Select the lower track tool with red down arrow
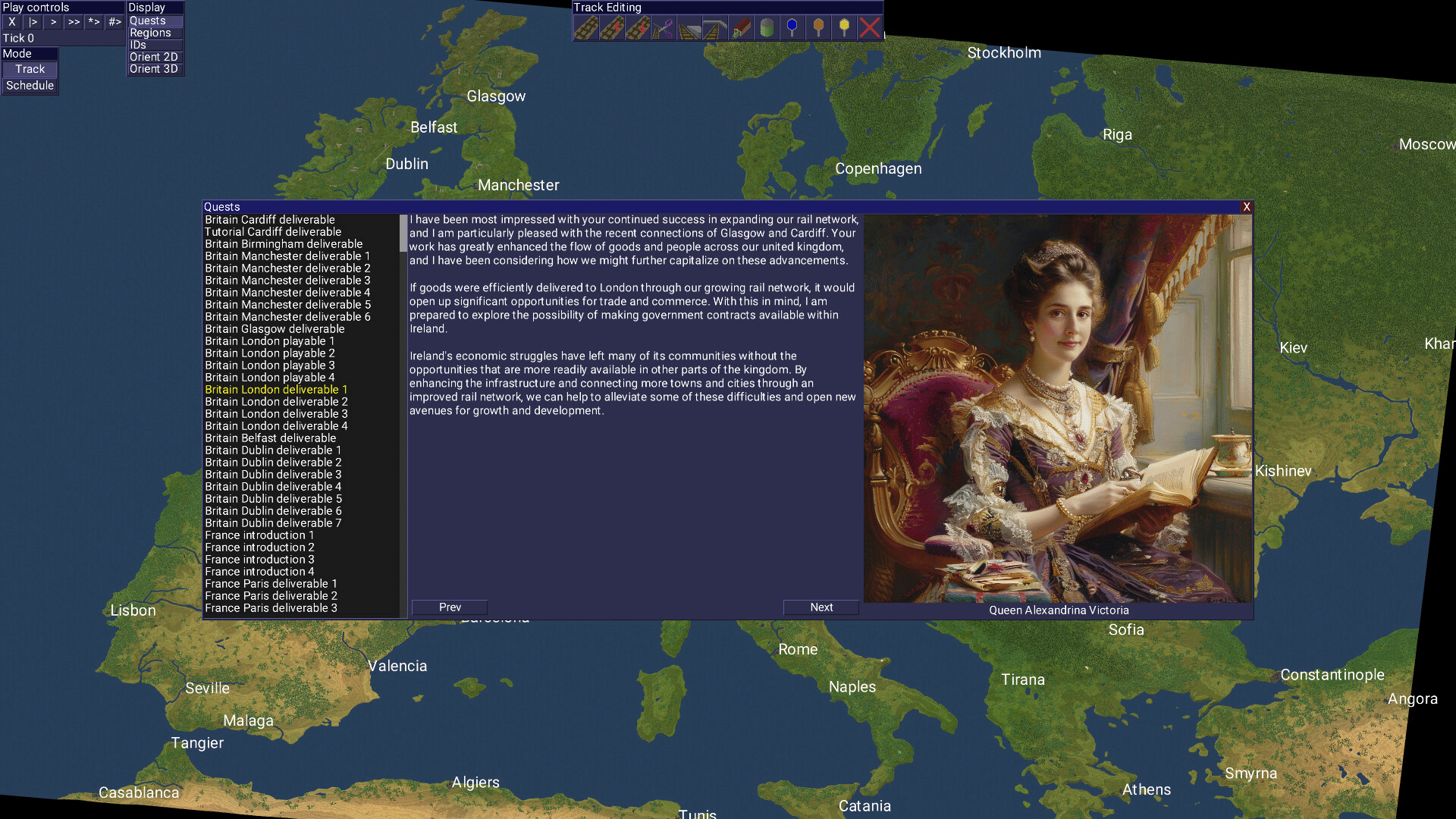 click(x=638, y=29)
